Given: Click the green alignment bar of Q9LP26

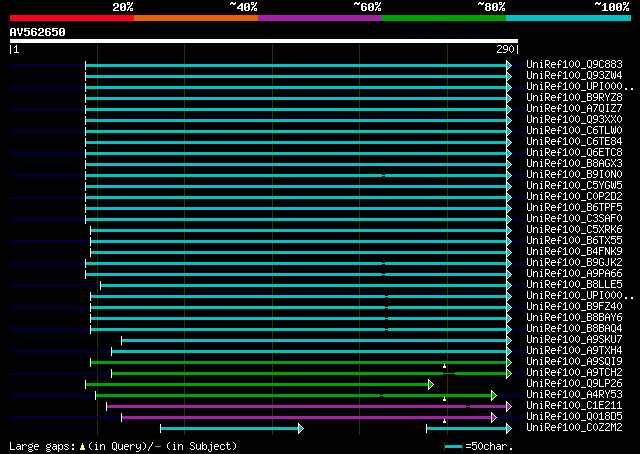Looking at the screenshot, I should [257, 384].
